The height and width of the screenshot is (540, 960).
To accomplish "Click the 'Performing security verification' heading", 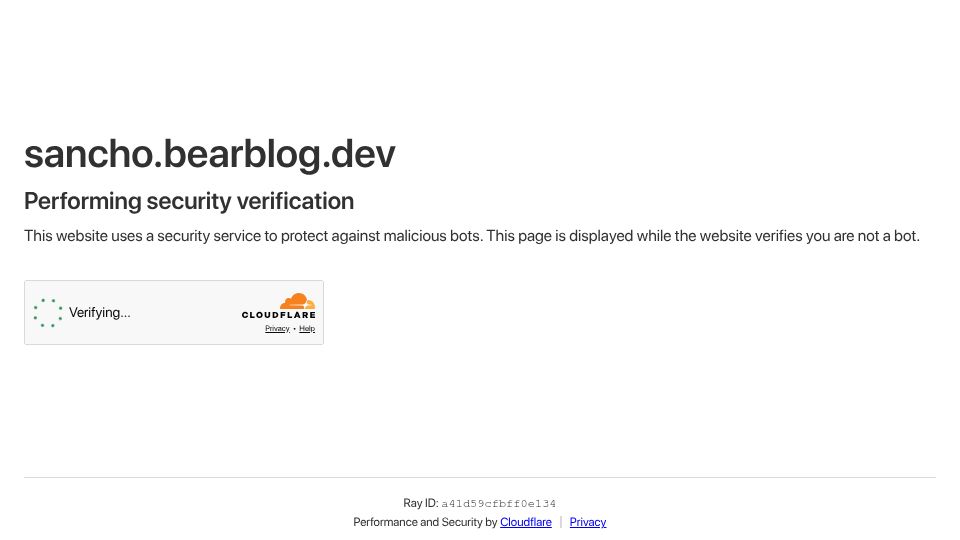I will (x=189, y=201).
